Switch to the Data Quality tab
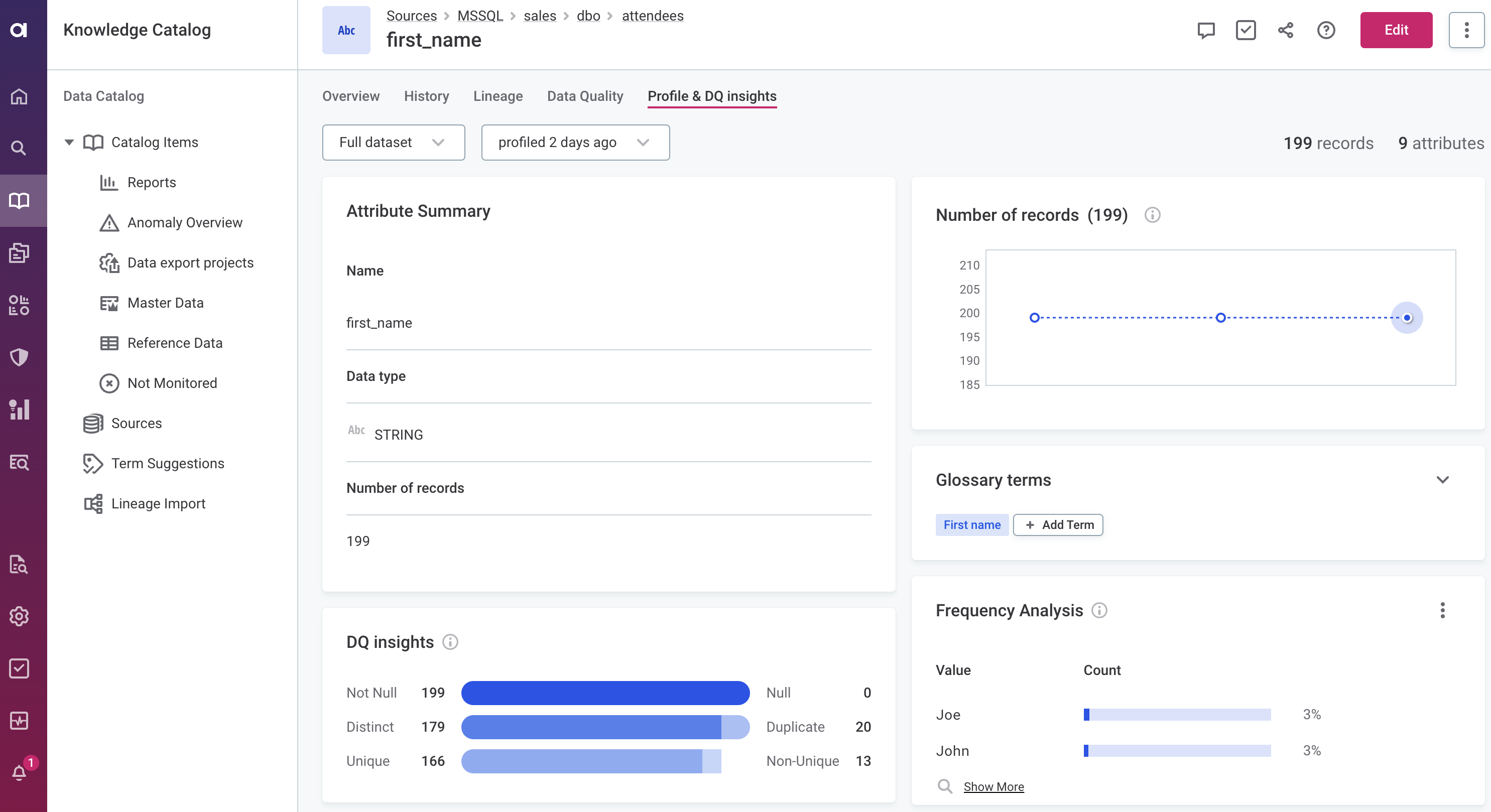The image size is (1491, 812). [584, 96]
